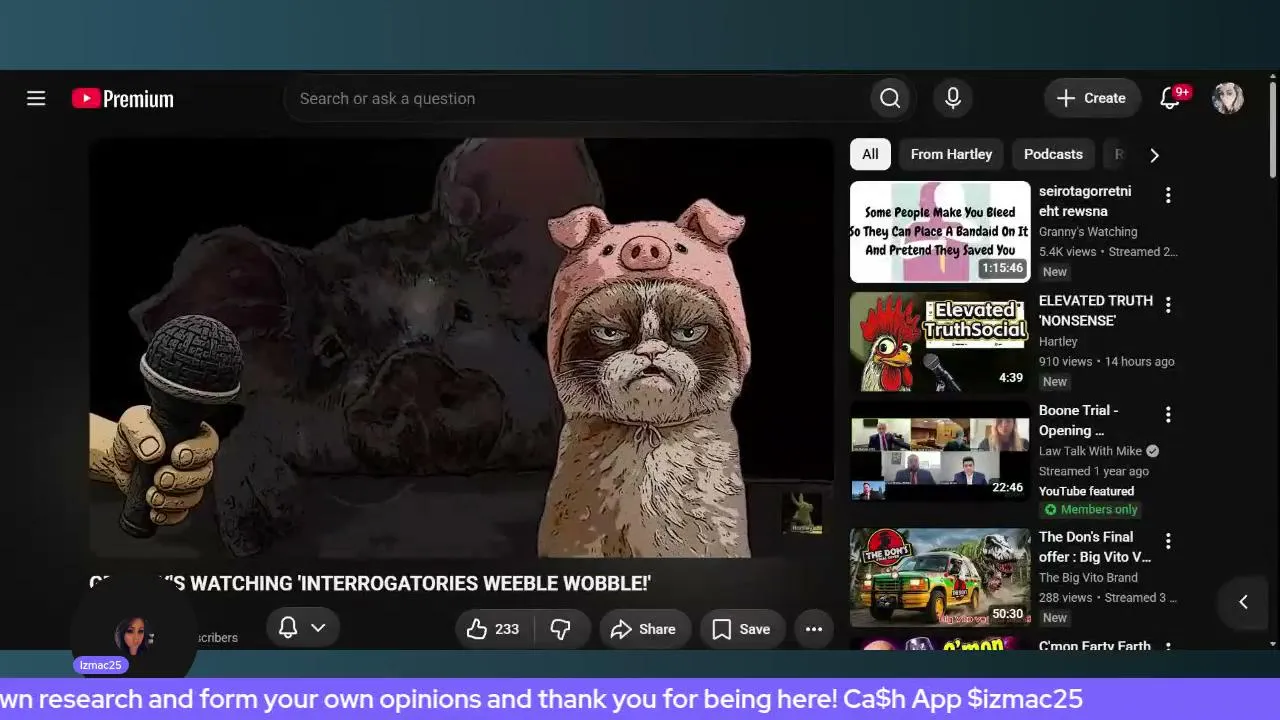The image size is (1280, 720).
Task: Visit the Hartley channel name link
Action: pyautogui.click(x=1058, y=342)
